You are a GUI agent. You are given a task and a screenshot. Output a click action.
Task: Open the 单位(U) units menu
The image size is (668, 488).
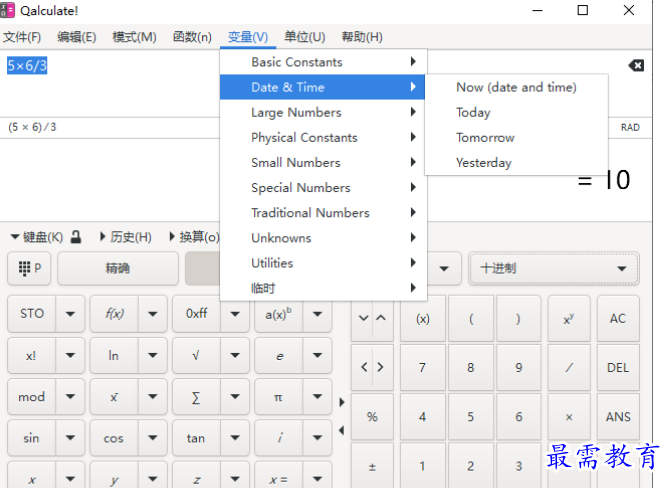tap(305, 37)
